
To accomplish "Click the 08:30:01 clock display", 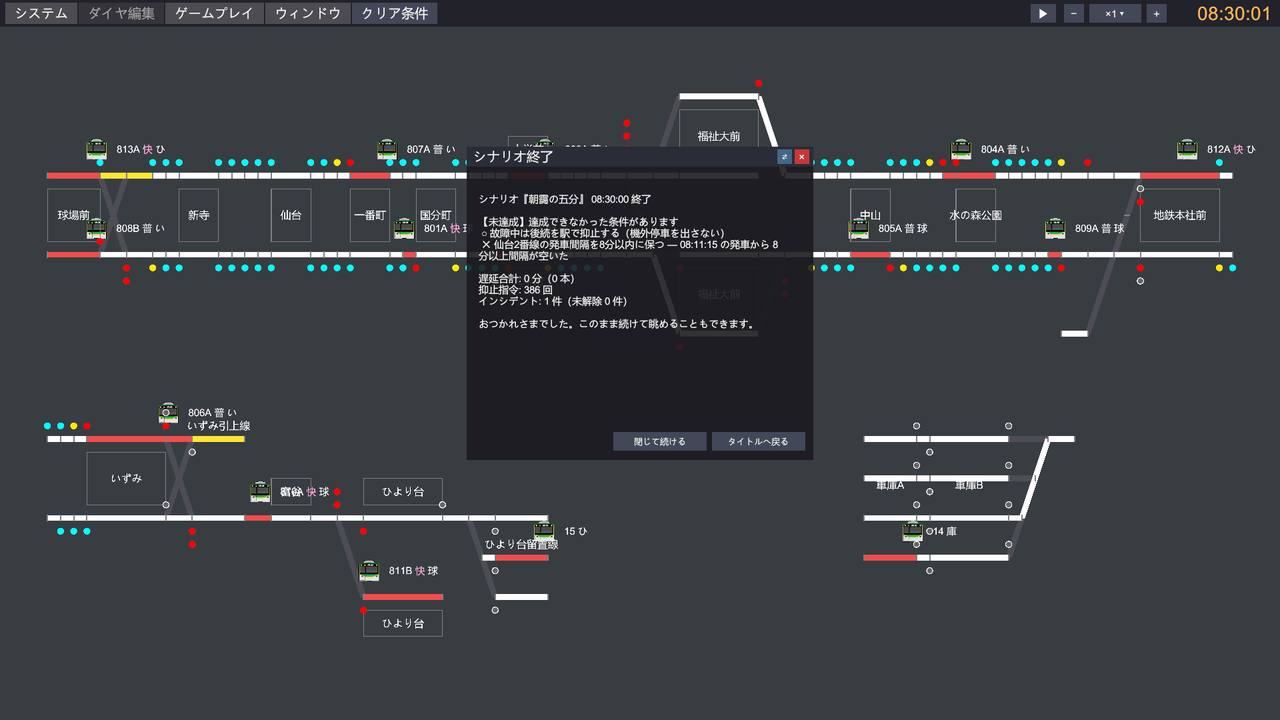I will (x=1233, y=14).
